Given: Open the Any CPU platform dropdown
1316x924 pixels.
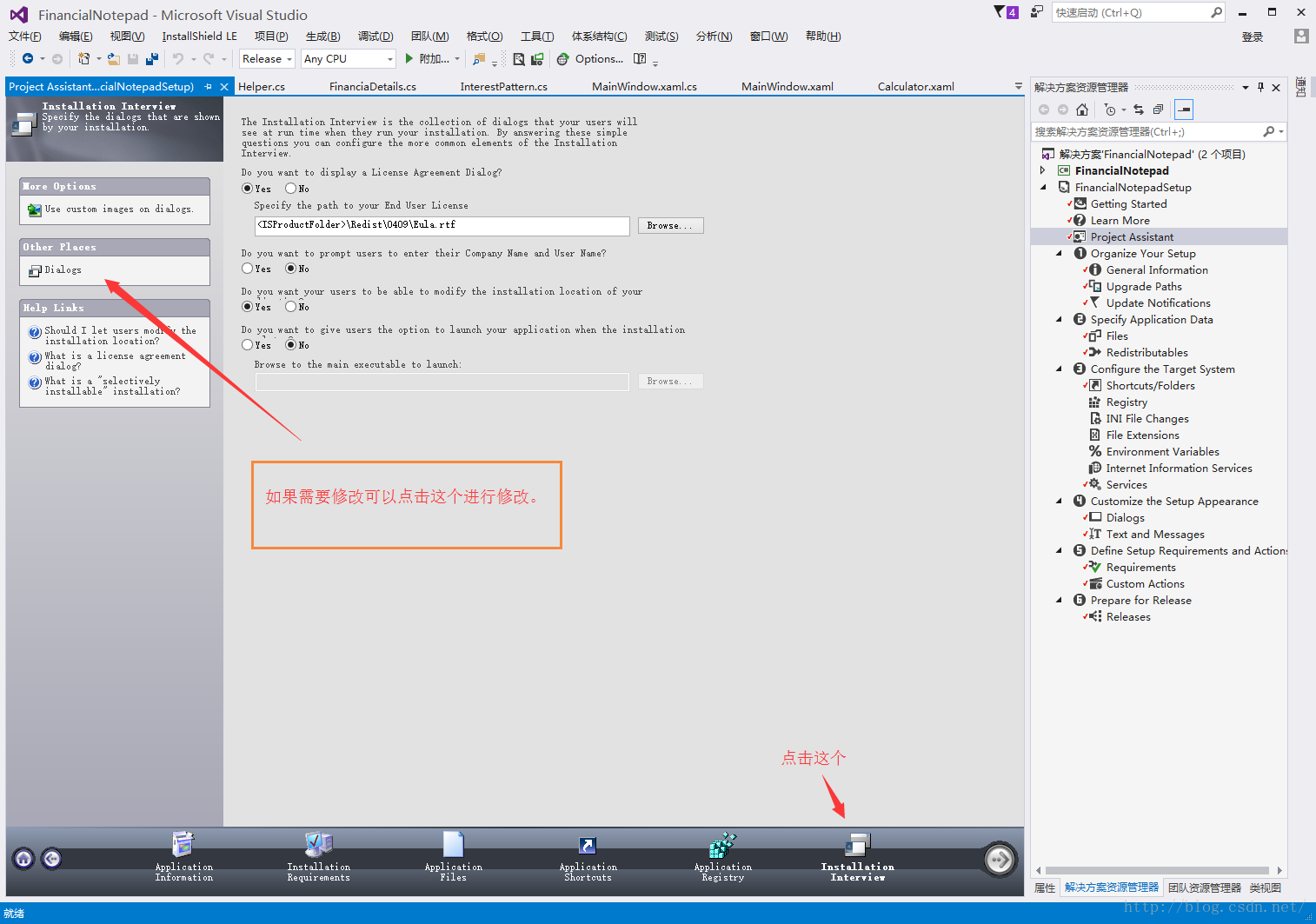Looking at the screenshot, I should click(348, 59).
